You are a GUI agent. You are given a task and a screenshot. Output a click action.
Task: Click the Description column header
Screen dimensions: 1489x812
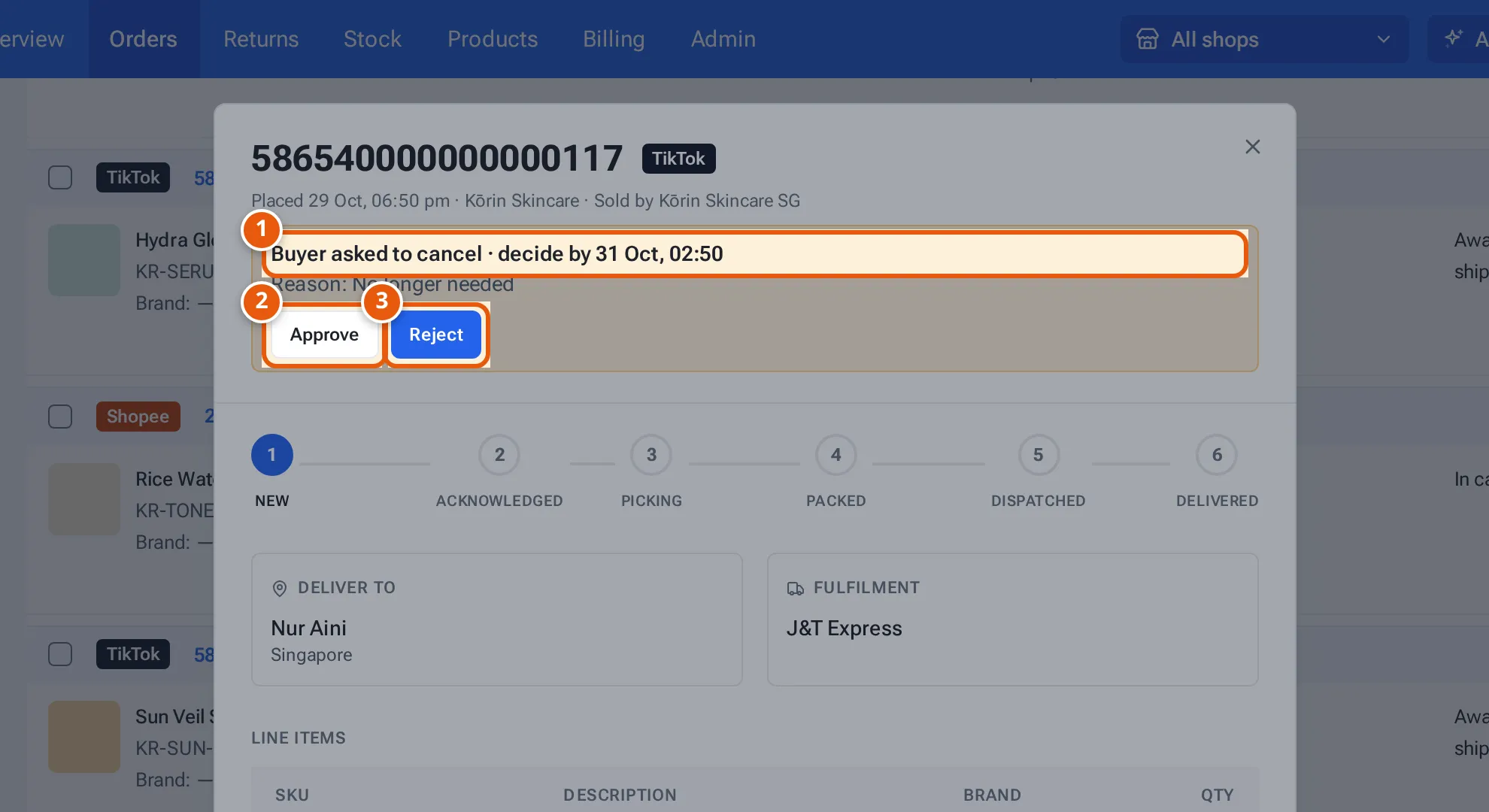620,795
